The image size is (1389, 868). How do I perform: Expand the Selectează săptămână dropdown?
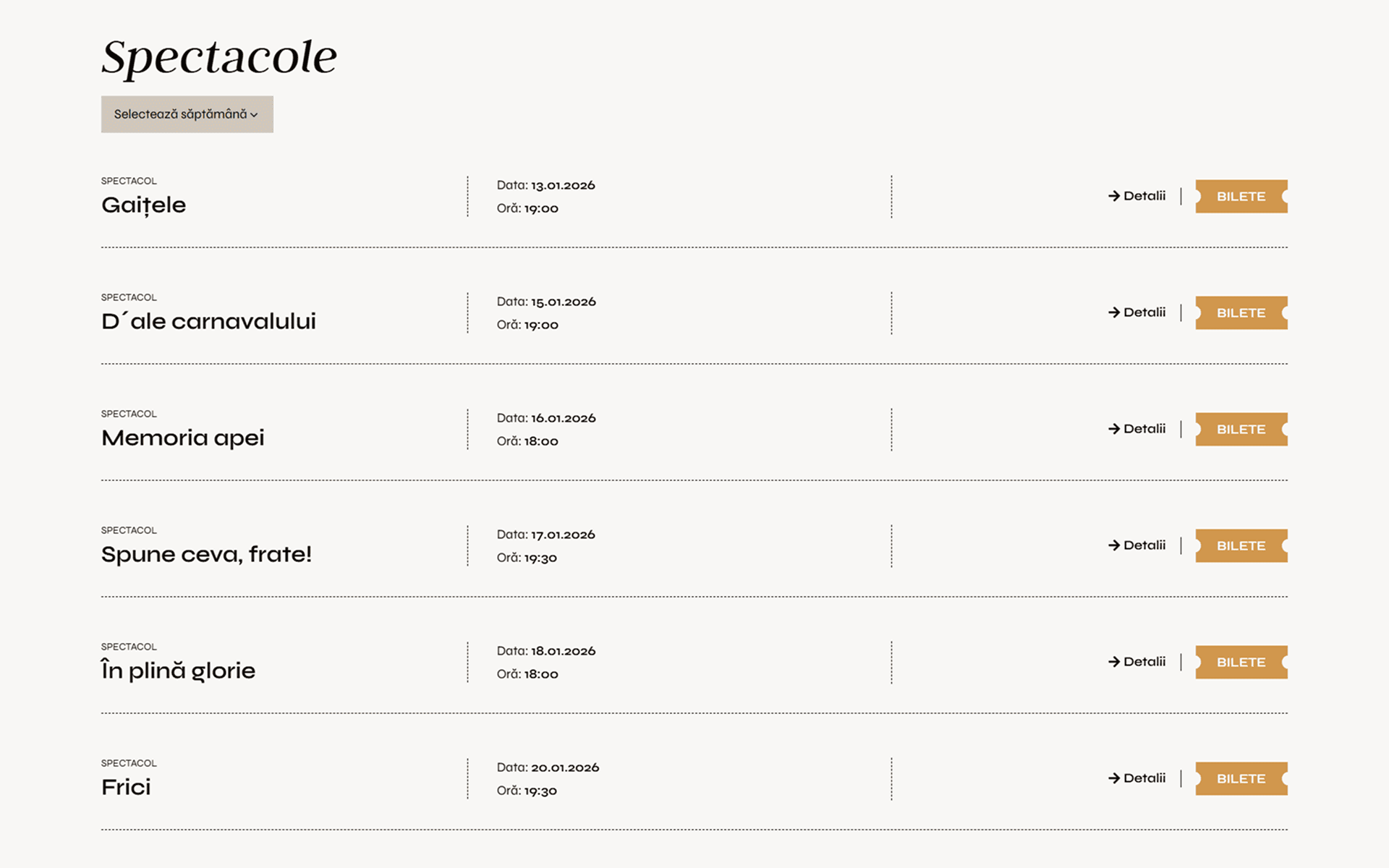[x=187, y=114]
